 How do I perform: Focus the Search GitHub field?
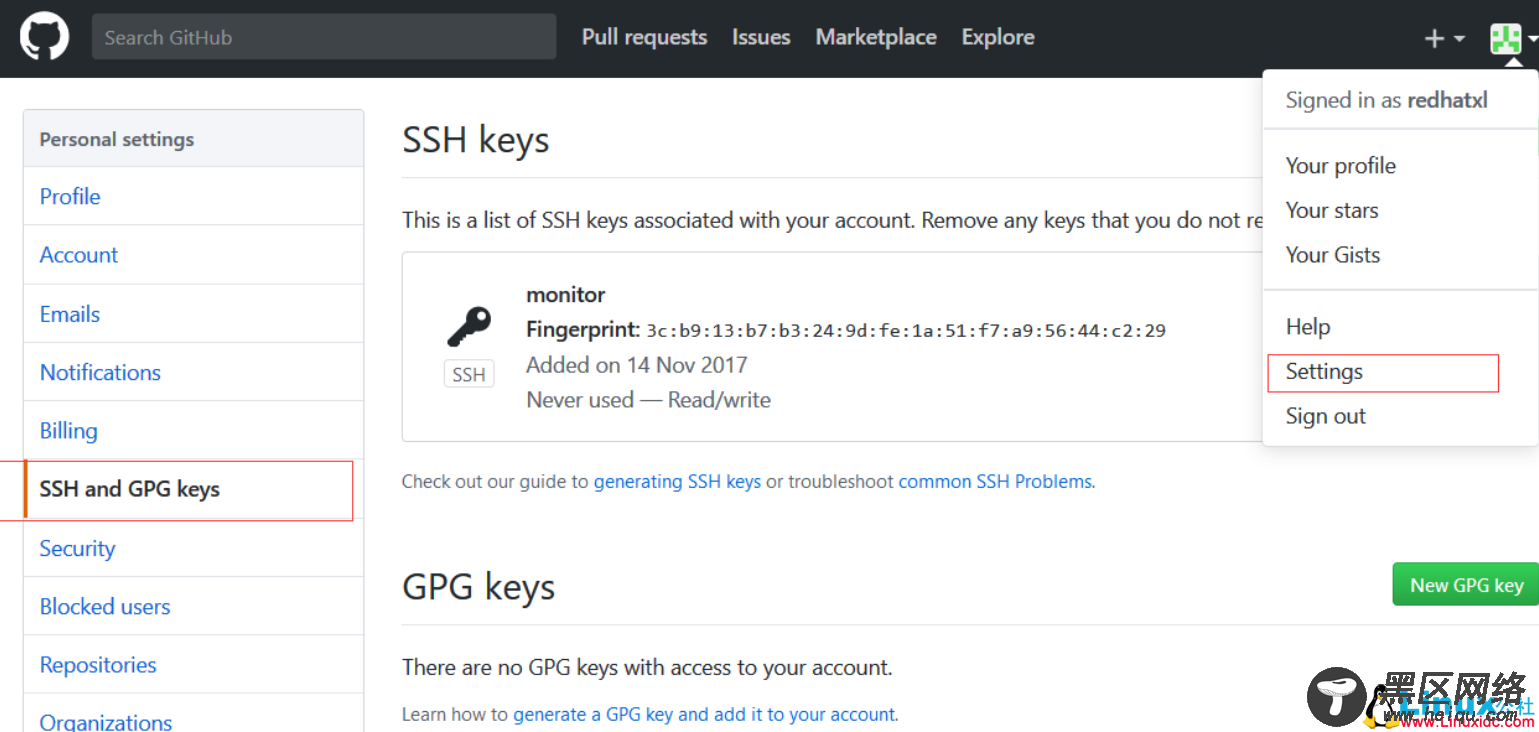324,37
